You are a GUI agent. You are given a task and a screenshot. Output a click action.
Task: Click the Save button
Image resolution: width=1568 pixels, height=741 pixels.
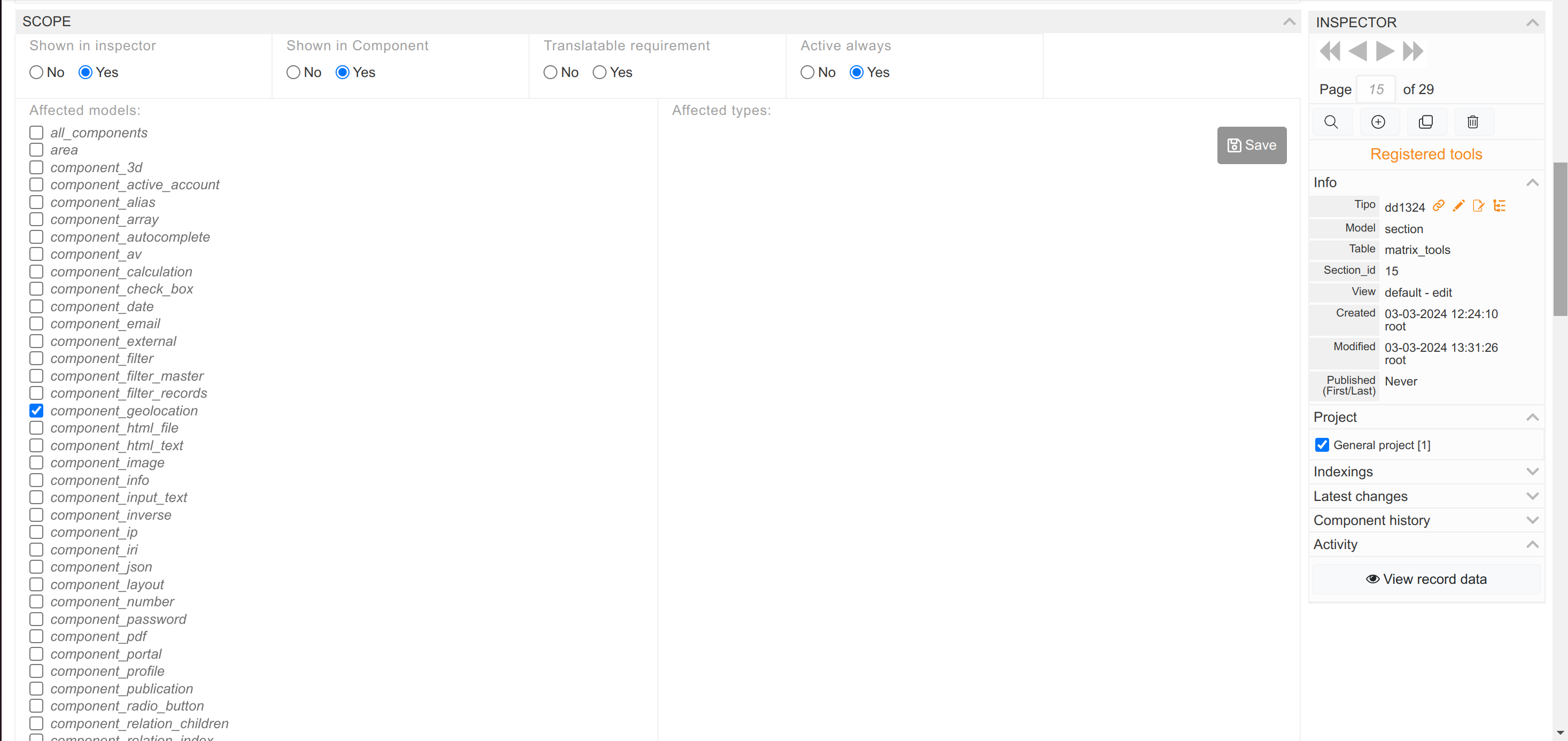click(1252, 145)
